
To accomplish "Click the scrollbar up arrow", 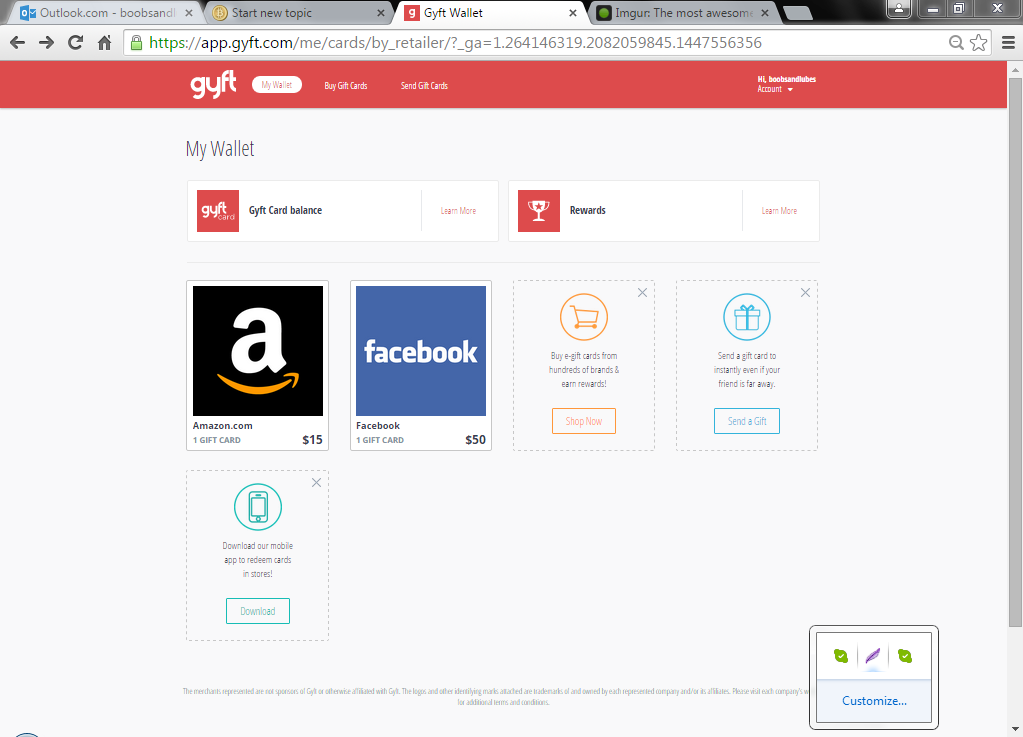I will [x=1015, y=68].
